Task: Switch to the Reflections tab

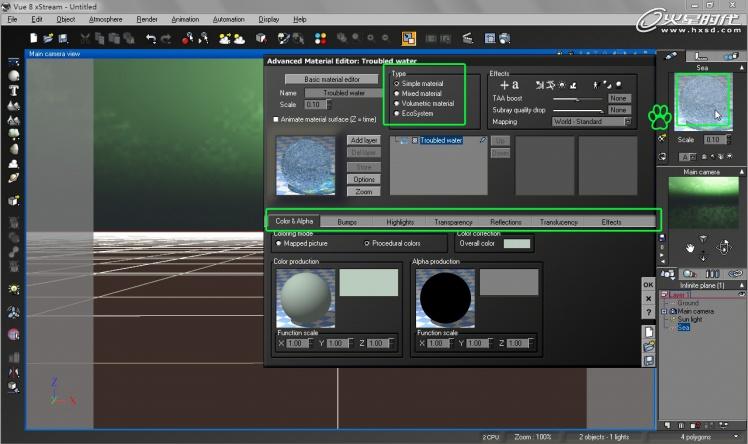Action: [506, 222]
